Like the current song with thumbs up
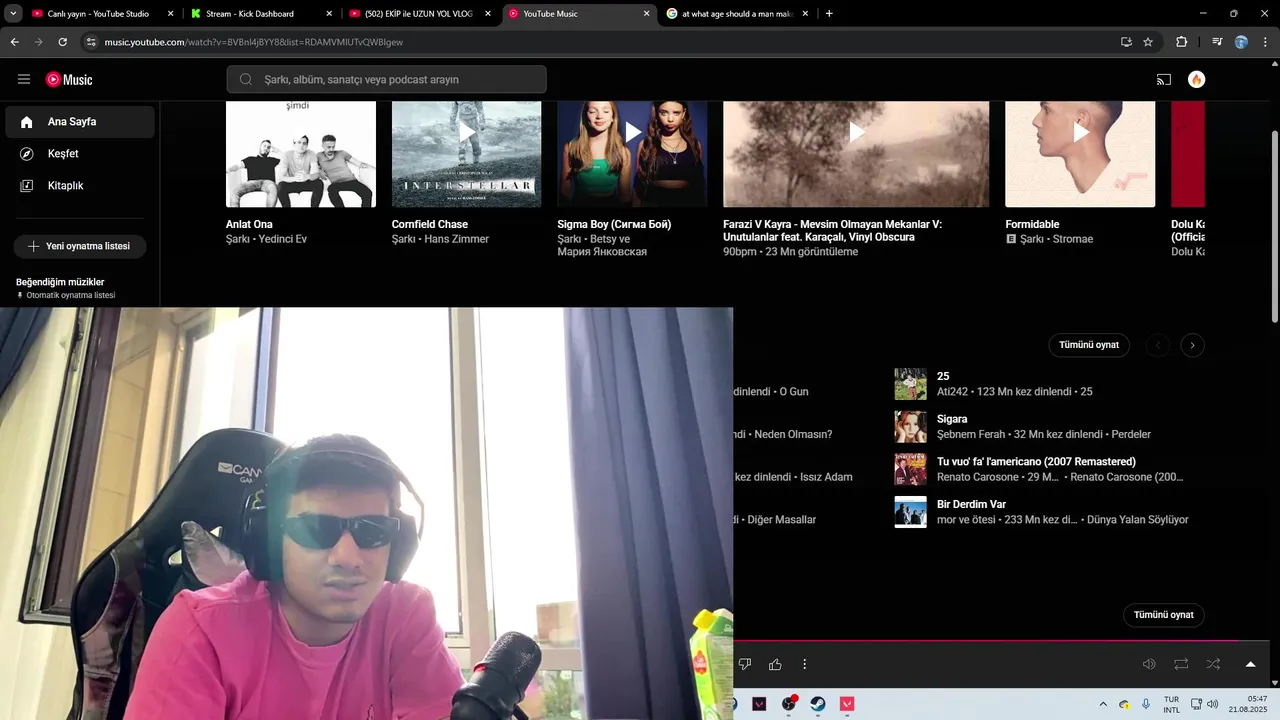Image resolution: width=1280 pixels, height=720 pixels. pos(775,664)
